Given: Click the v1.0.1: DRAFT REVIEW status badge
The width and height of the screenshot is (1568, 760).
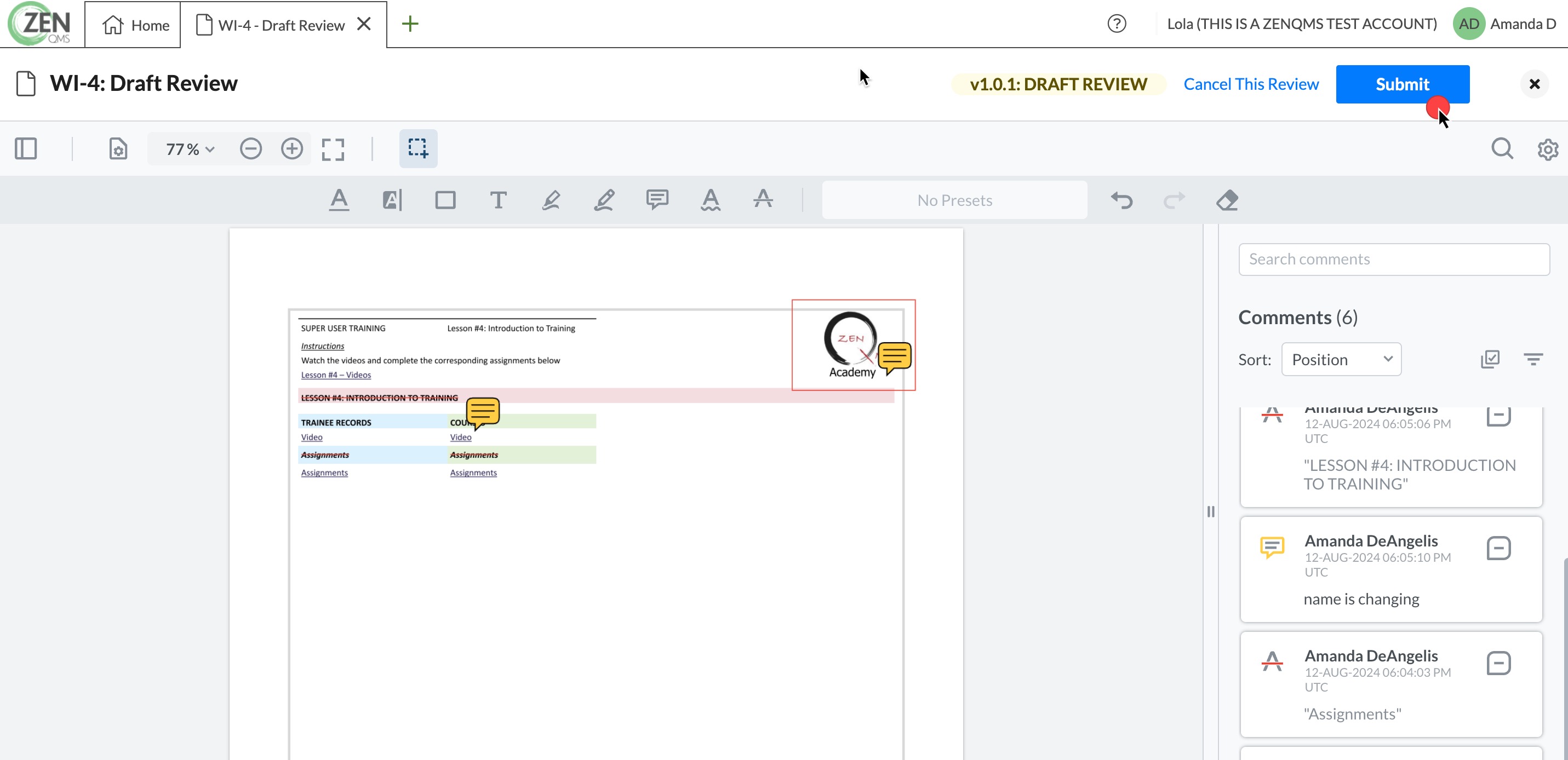Looking at the screenshot, I should click(1058, 84).
